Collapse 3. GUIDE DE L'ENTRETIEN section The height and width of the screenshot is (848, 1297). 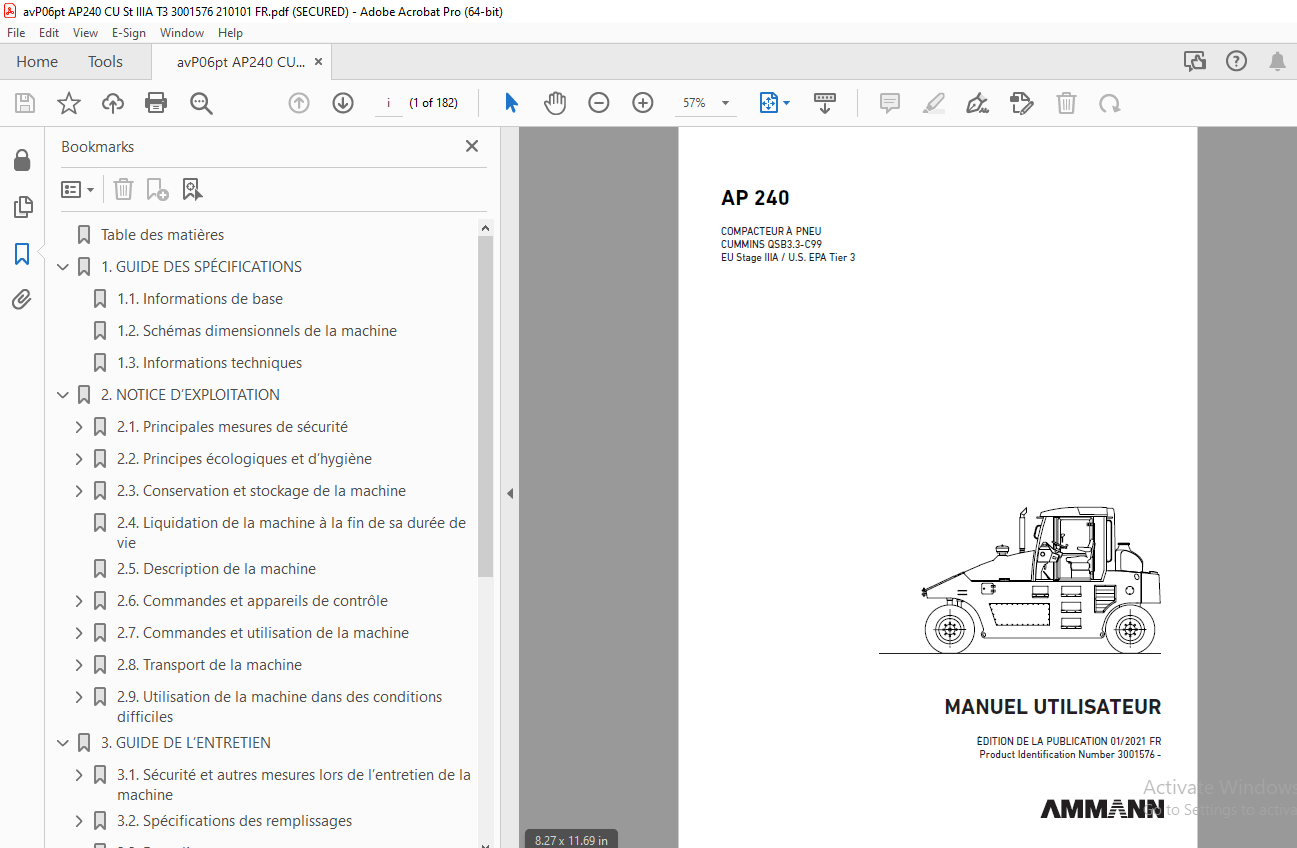pos(63,743)
